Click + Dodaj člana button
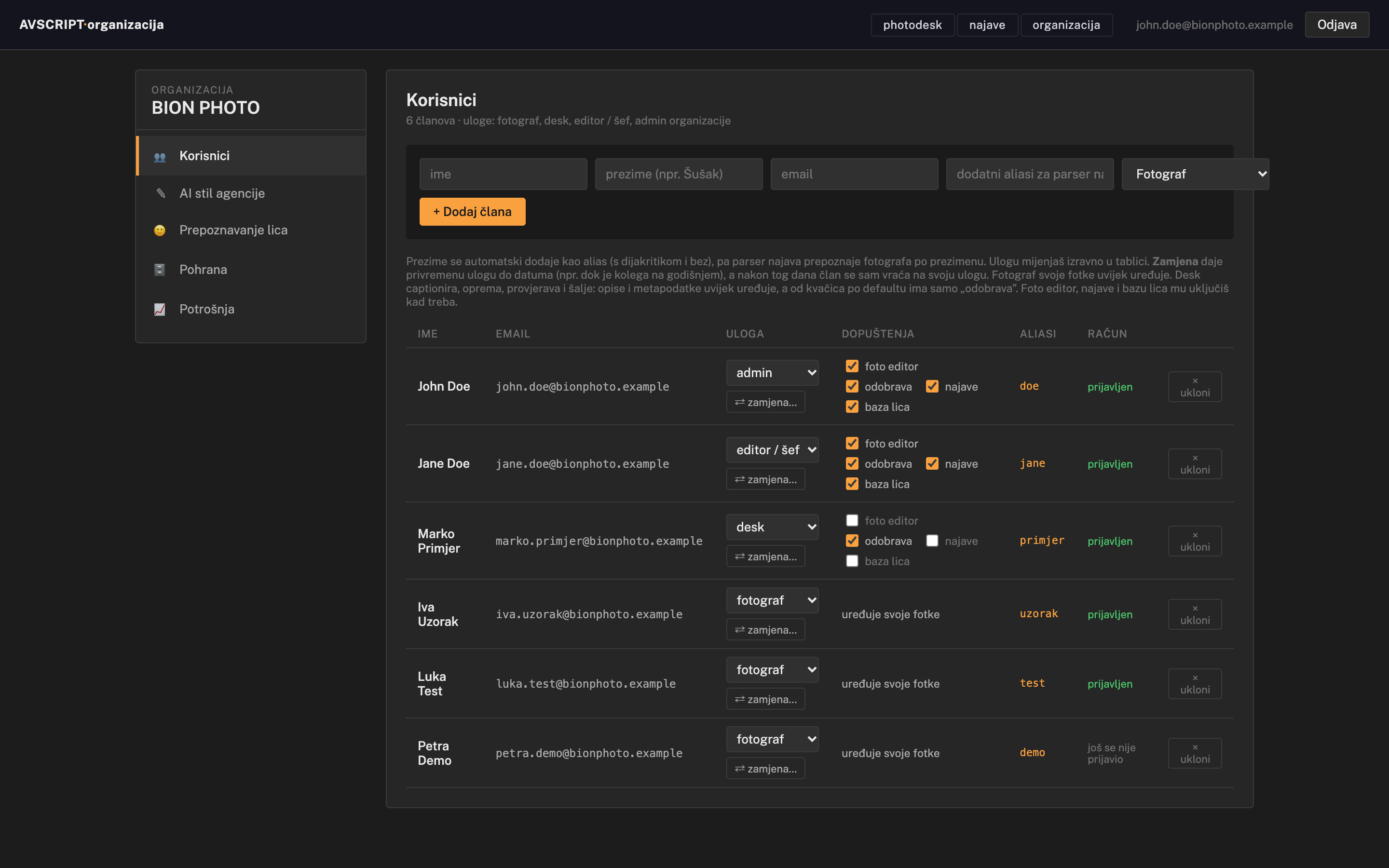This screenshot has height=868, width=1389. coord(472,212)
